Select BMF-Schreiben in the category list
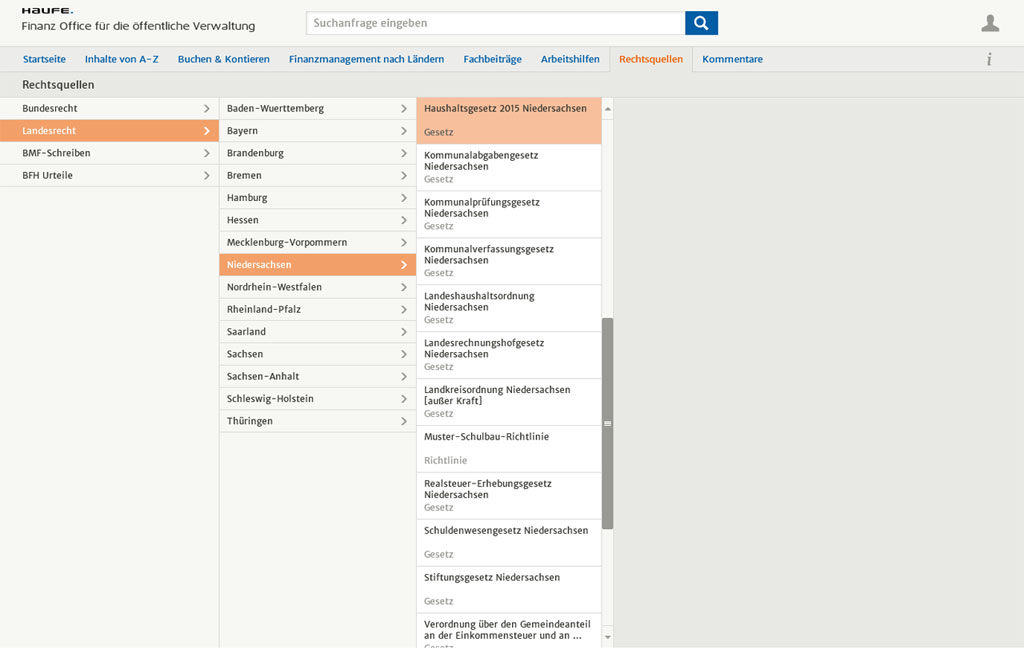1024x670 pixels. pos(109,153)
